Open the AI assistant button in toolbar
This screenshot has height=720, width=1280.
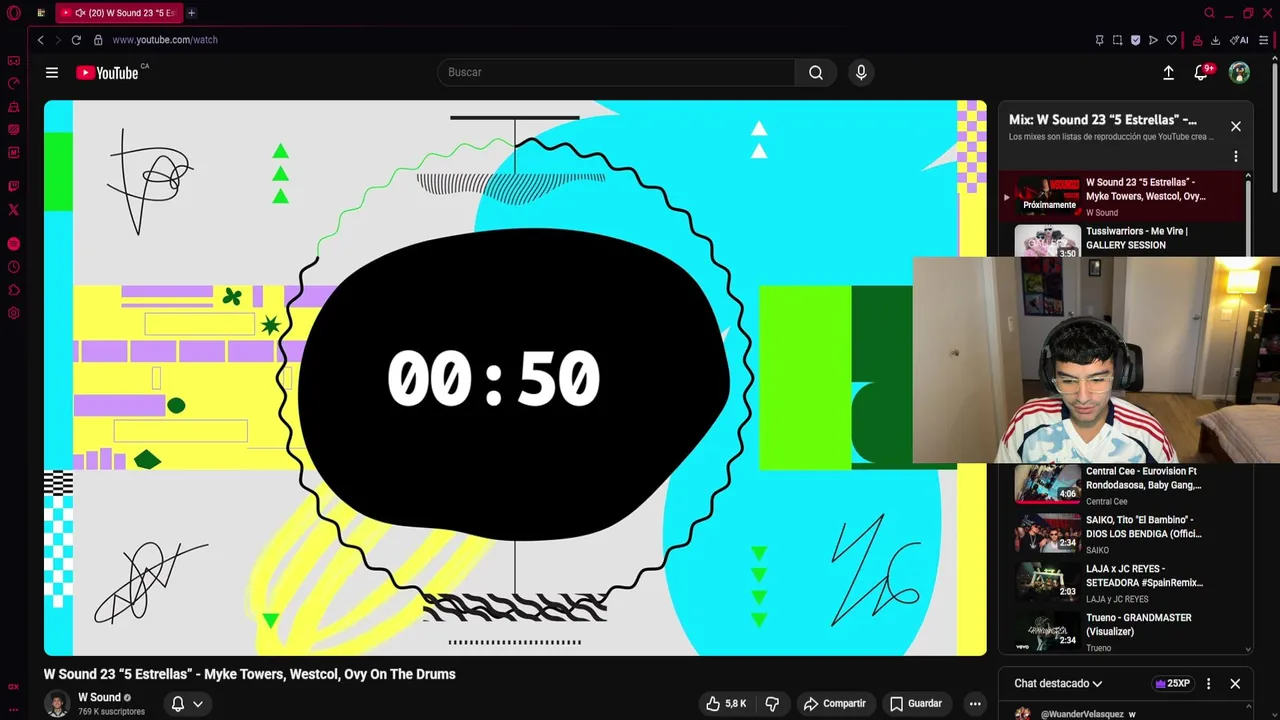pos(1239,40)
